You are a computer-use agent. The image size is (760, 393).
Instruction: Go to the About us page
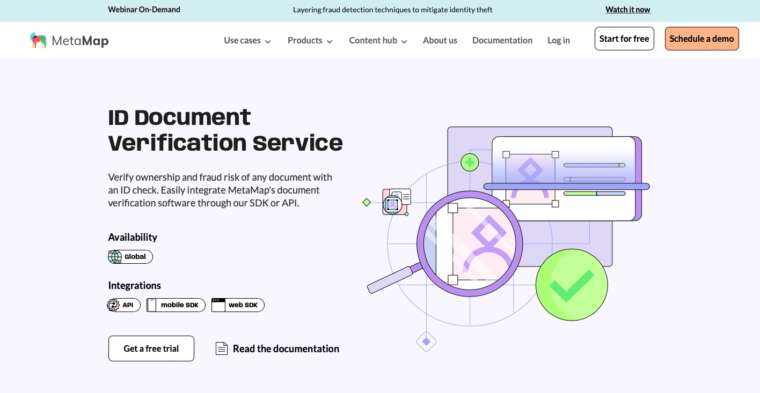coord(440,40)
